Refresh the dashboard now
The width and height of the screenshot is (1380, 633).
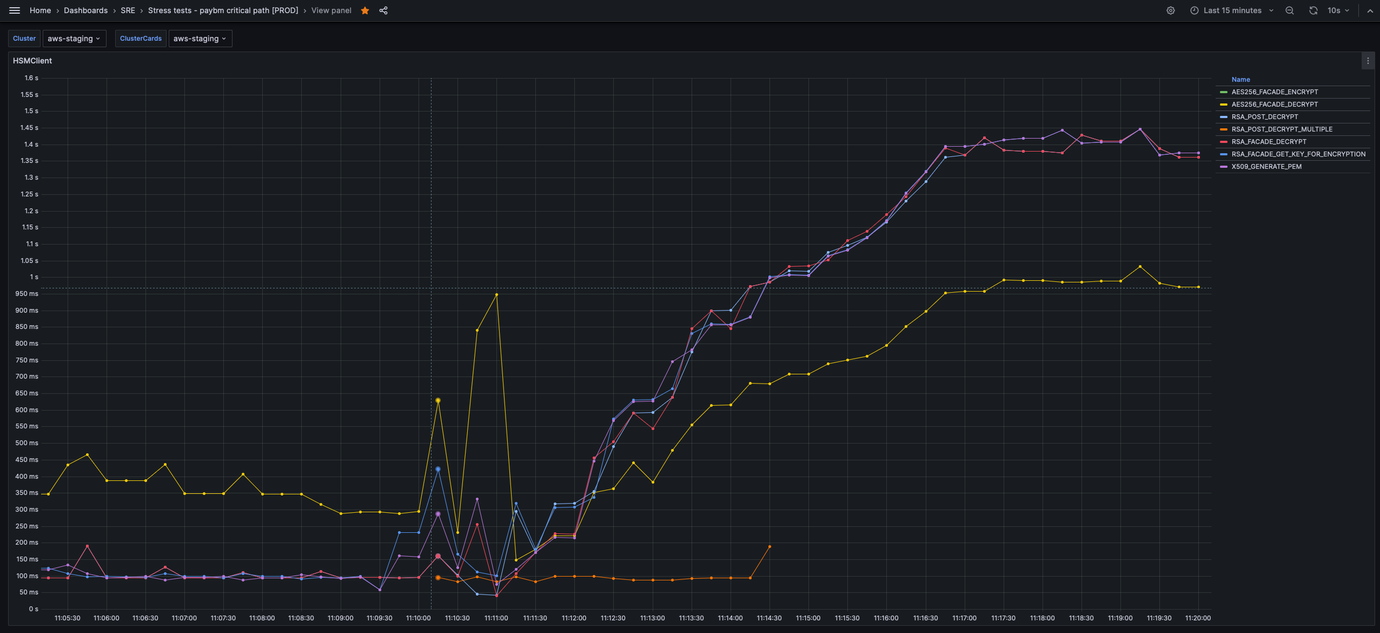pyautogui.click(x=1313, y=10)
